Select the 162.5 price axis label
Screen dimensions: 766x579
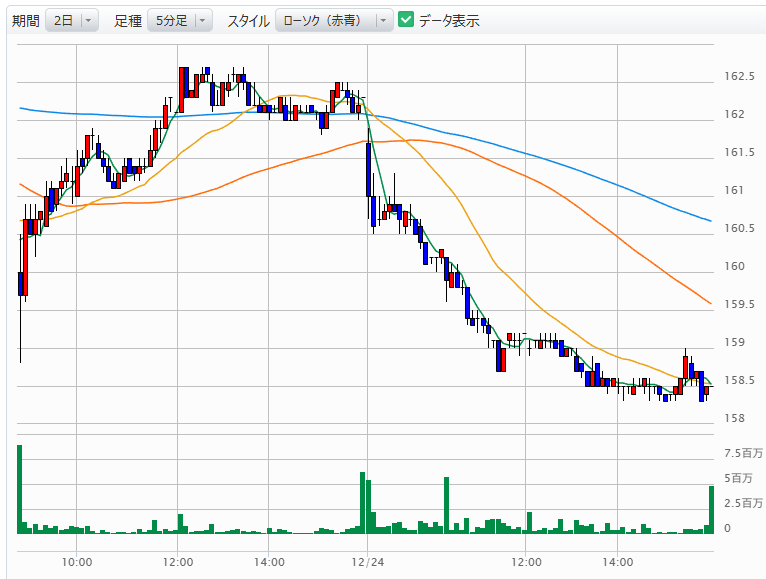click(x=739, y=76)
